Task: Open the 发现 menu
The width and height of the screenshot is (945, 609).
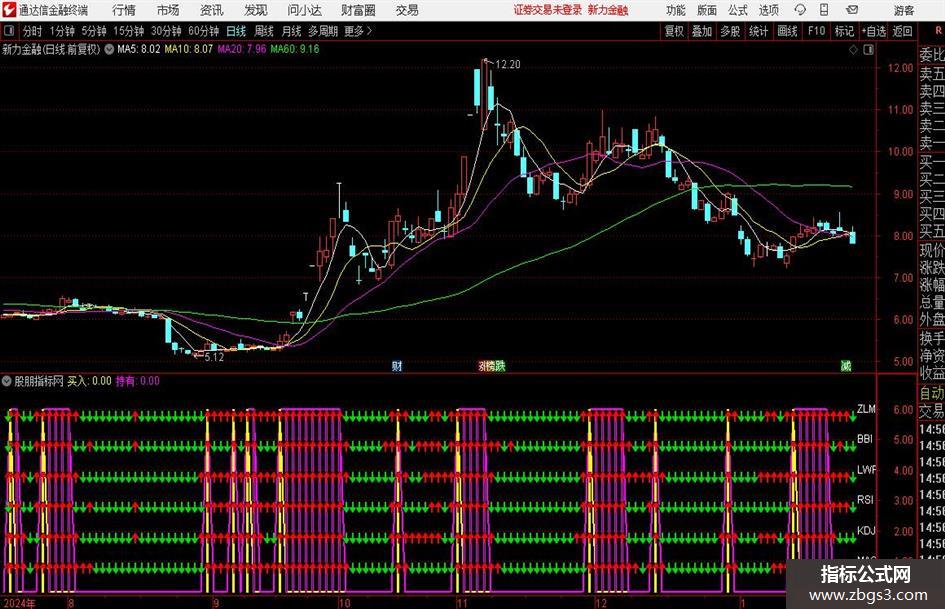Action: tap(256, 10)
